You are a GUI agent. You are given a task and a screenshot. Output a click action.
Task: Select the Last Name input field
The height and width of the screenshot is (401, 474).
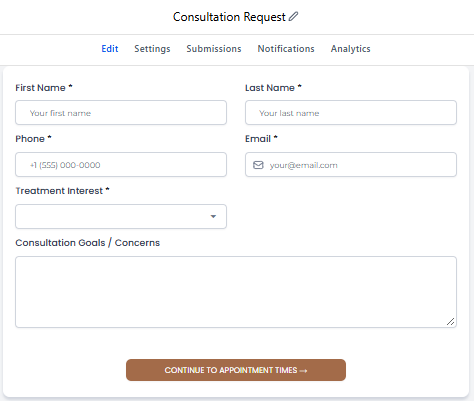coord(351,113)
